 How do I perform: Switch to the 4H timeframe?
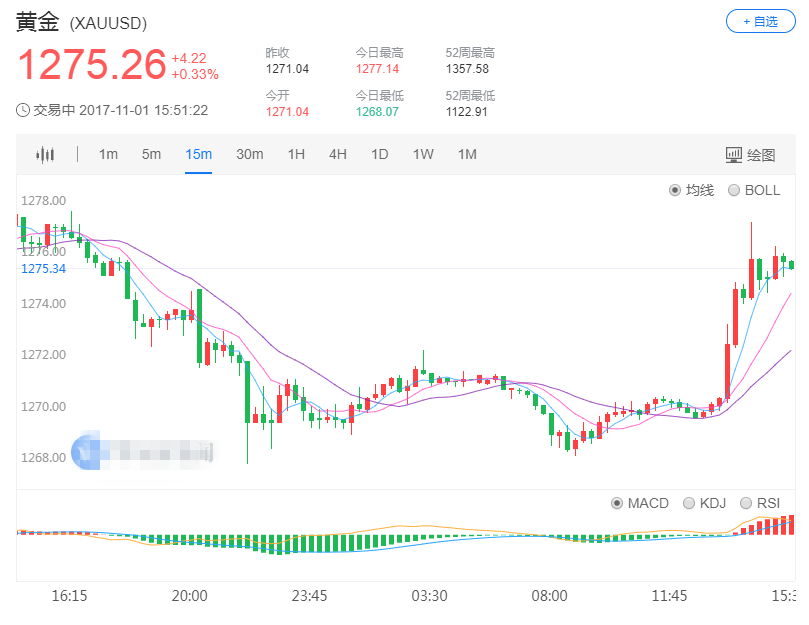[337, 154]
